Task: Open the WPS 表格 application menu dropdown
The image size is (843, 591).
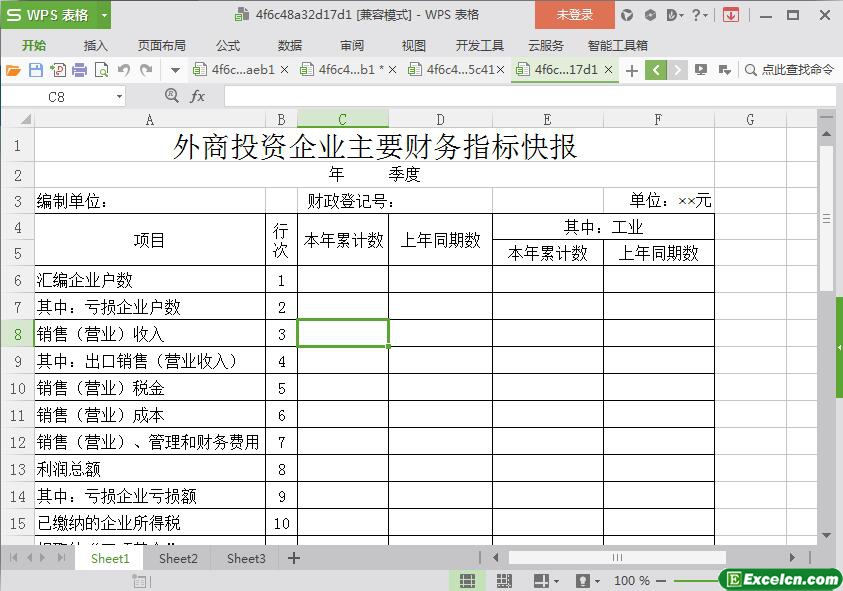Action: click(x=104, y=16)
